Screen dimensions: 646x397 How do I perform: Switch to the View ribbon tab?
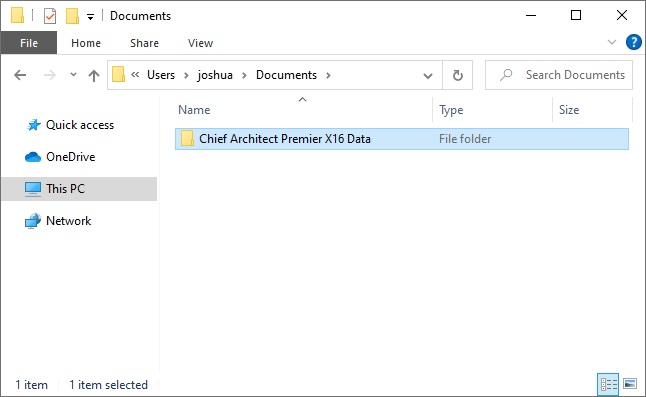[x=200, y=43]
